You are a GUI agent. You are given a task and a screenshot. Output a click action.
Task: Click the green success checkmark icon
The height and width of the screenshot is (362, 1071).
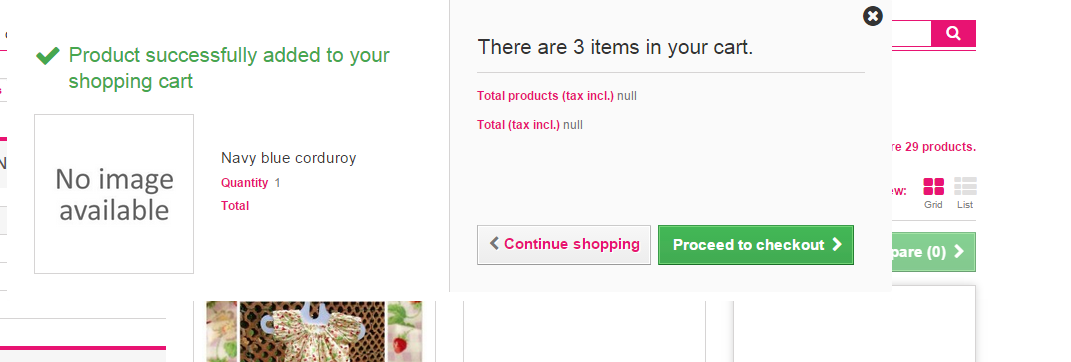[x=47, y=56]
